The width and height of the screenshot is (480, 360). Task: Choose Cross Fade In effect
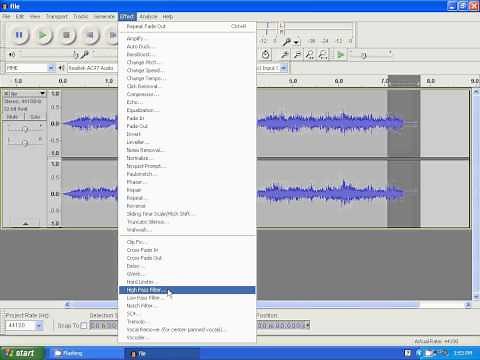tap(187, 250)
